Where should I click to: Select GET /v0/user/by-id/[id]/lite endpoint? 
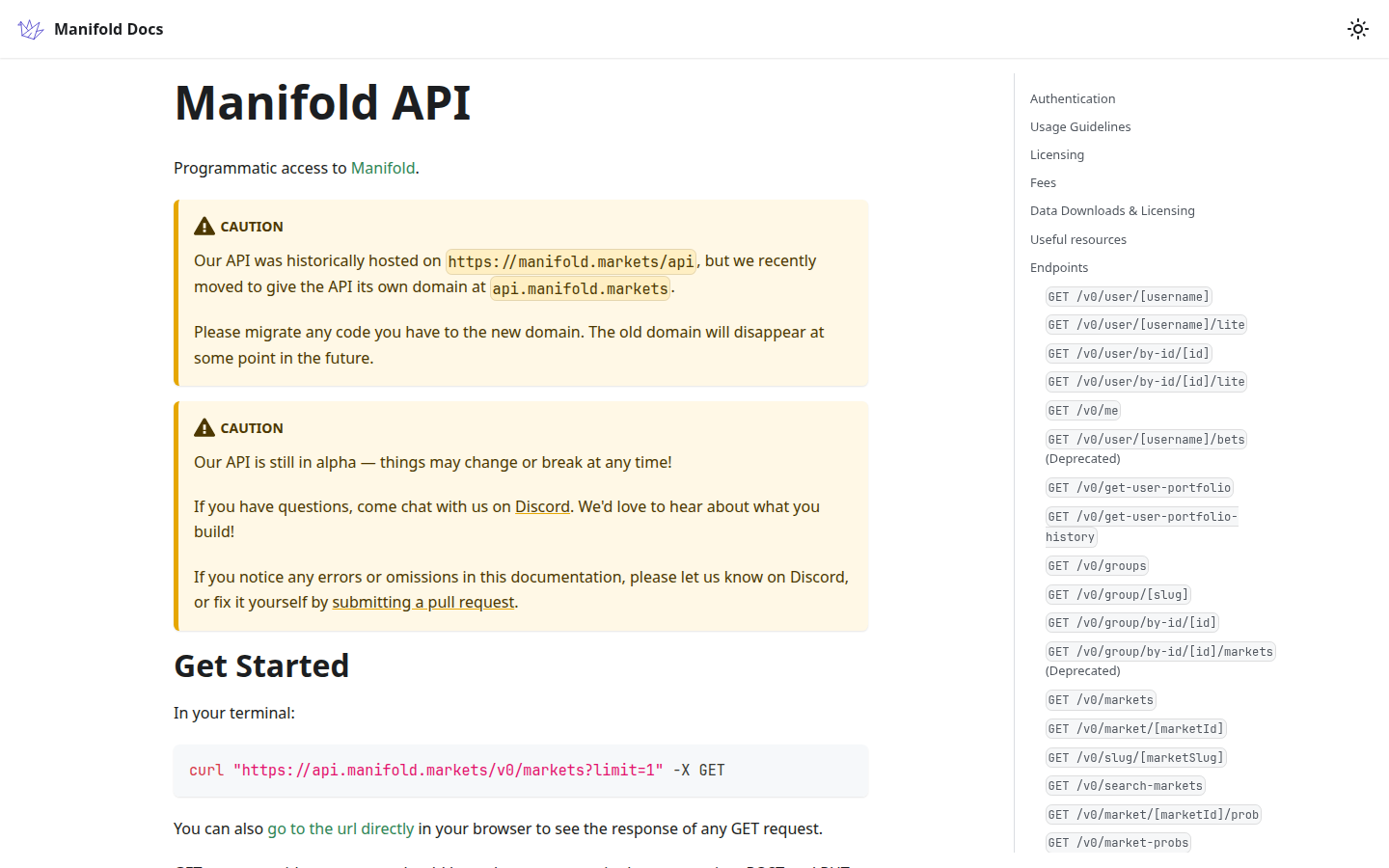[x=1146, y=381]
